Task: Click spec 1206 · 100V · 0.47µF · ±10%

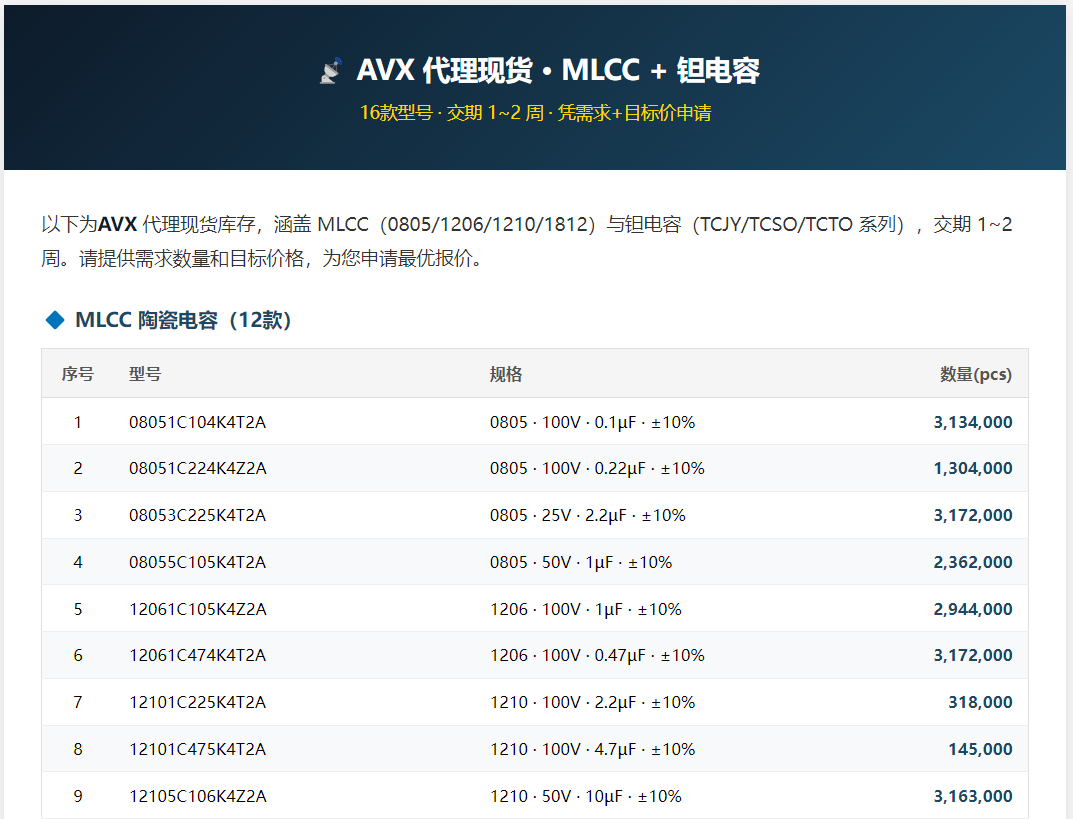Action: point(597,655)
